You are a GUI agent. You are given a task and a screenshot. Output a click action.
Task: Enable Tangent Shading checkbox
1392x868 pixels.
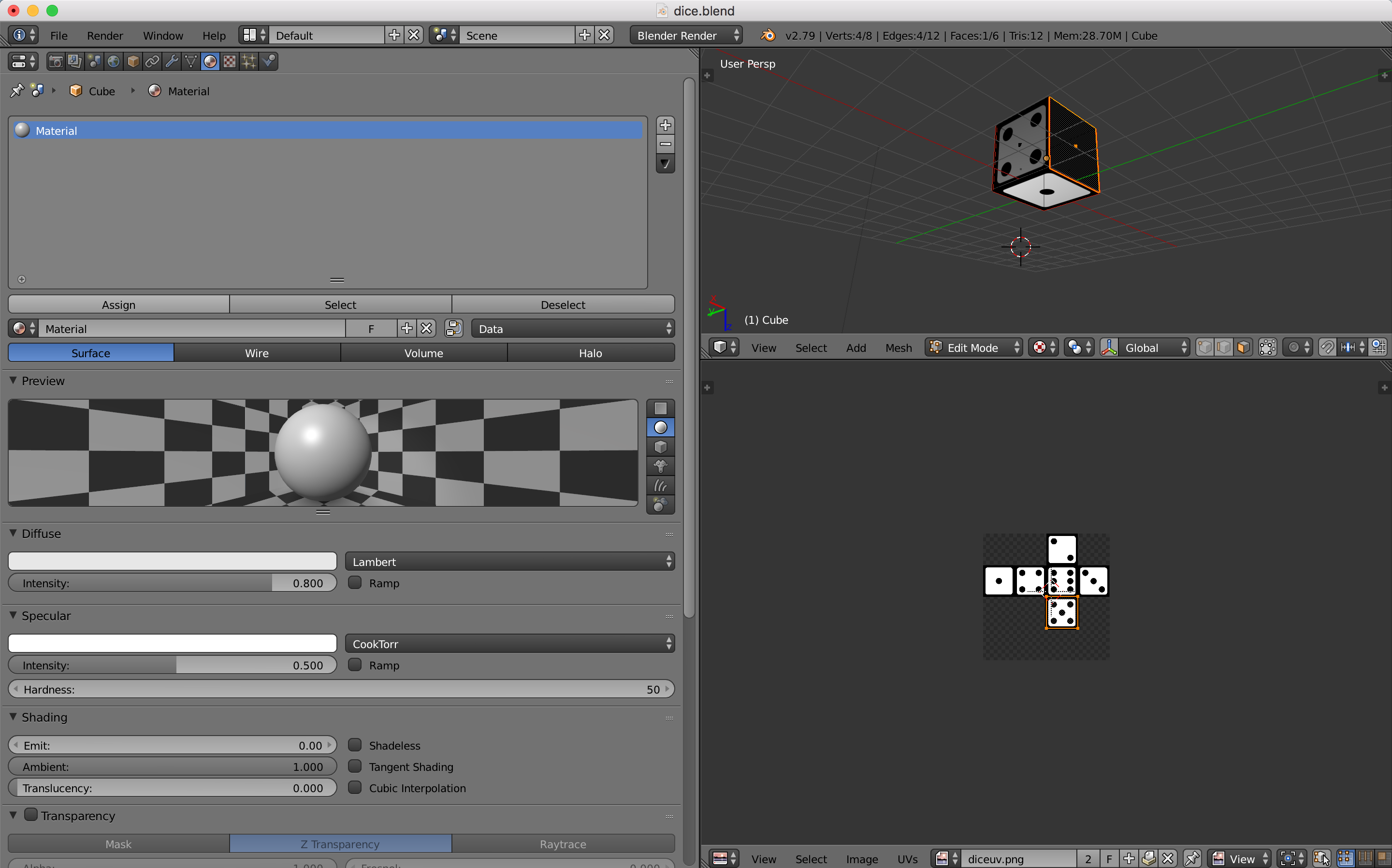355,767
